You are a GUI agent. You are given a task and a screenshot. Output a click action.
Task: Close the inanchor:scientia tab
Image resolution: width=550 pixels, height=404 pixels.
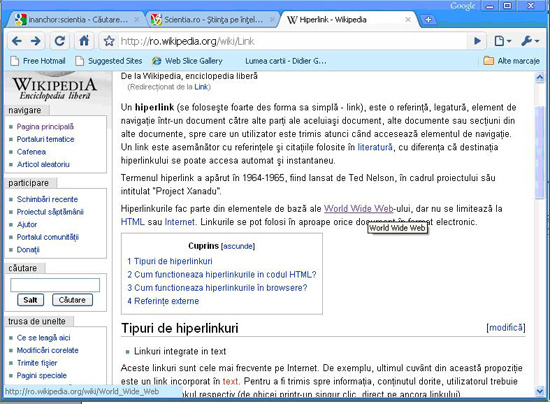(137, 20)
